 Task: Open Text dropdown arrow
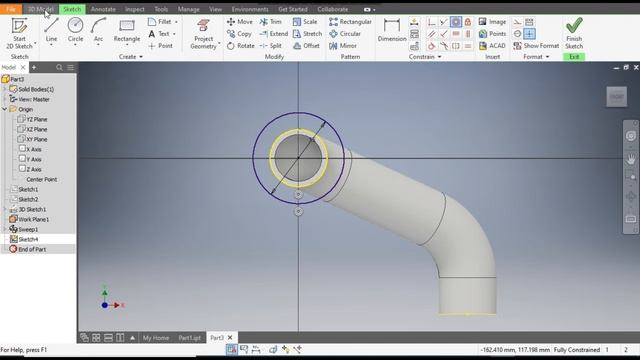click(174, 34)
